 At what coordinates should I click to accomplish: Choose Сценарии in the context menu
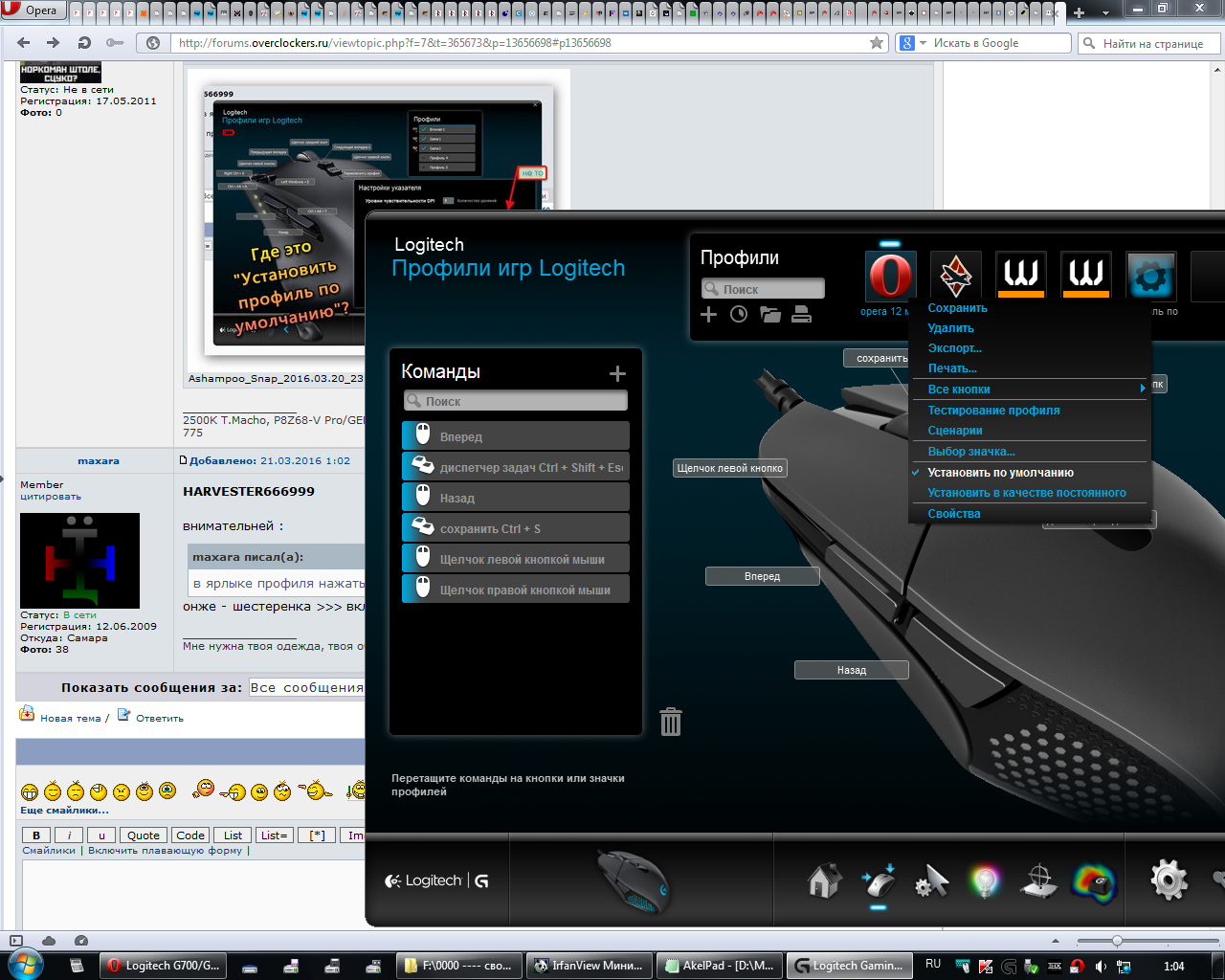955,431
